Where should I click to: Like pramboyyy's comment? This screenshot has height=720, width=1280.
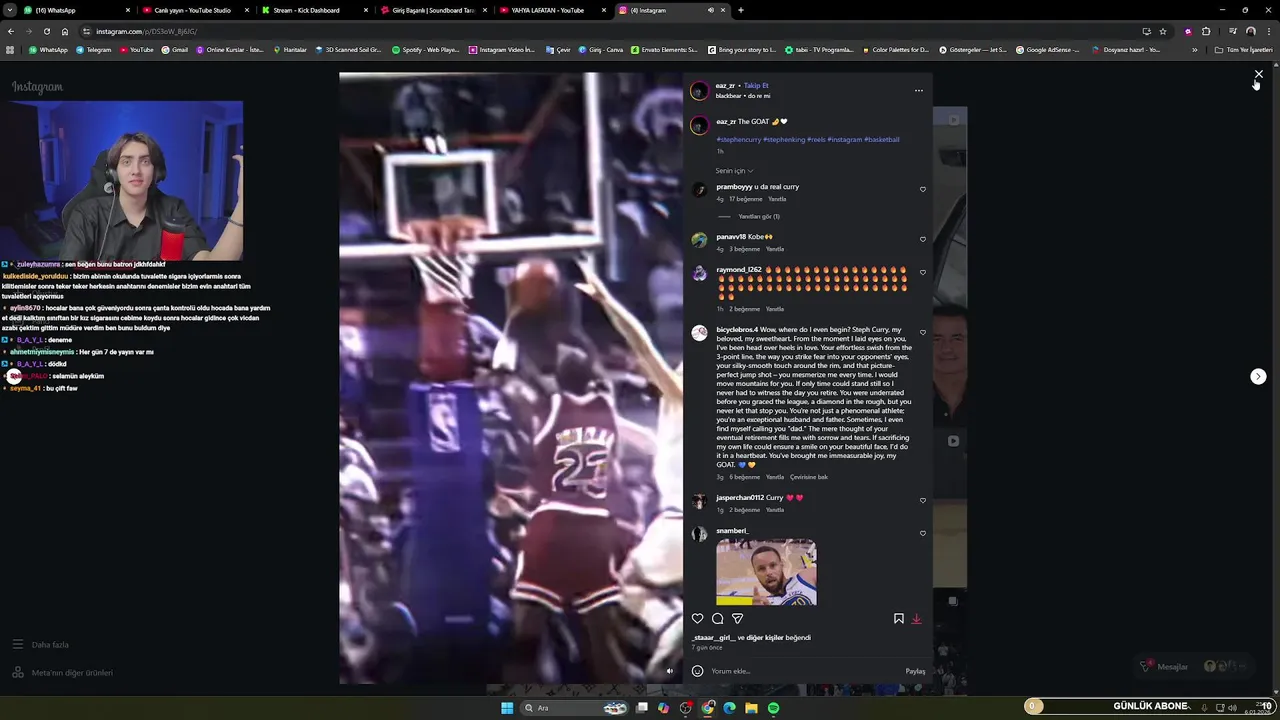point(922,189)
